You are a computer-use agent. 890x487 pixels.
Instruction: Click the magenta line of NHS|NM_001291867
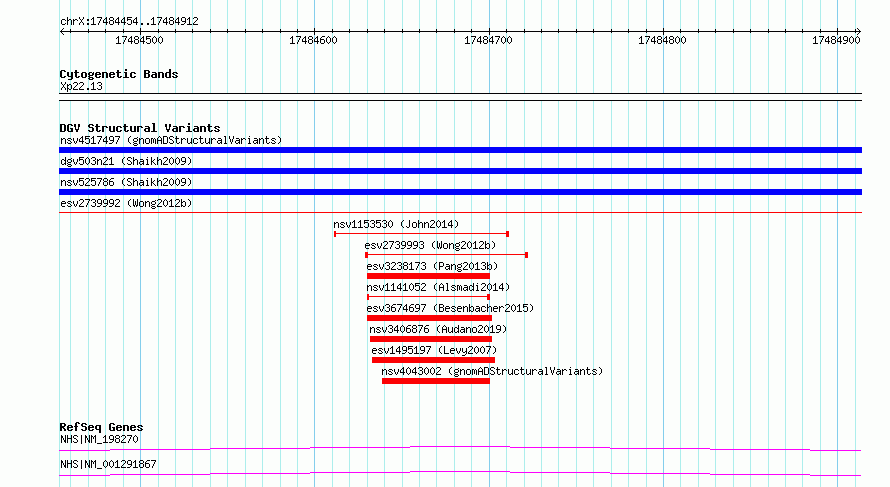pyautogui.click(x=460, y=473)
